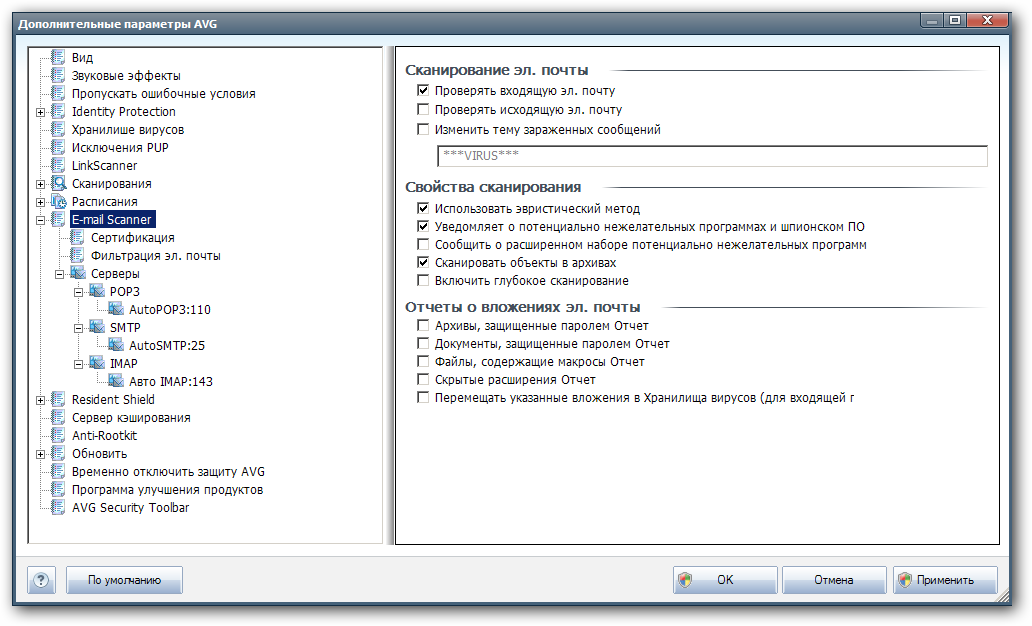Check Скрытые расширения Отчет option

(x=423, y=379)
